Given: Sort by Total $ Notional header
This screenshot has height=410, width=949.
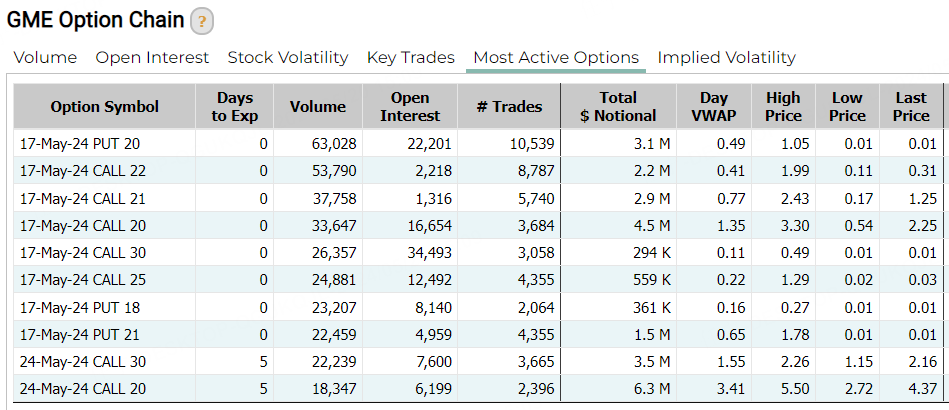Looking at the screenshot, I should [x=618, y=107].
